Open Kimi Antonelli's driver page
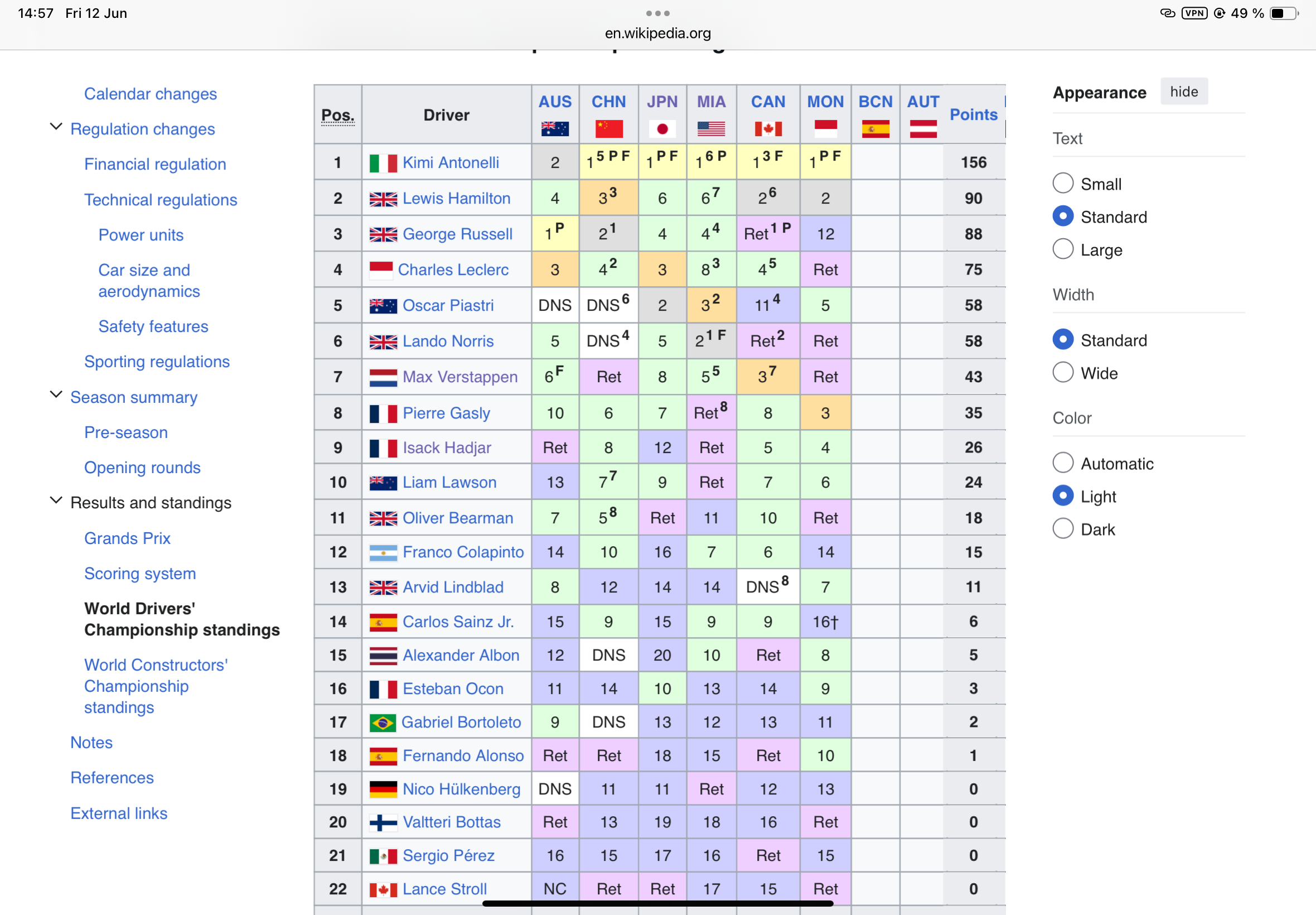This screenshot has height=915, width=1316. tap(451, 163)
